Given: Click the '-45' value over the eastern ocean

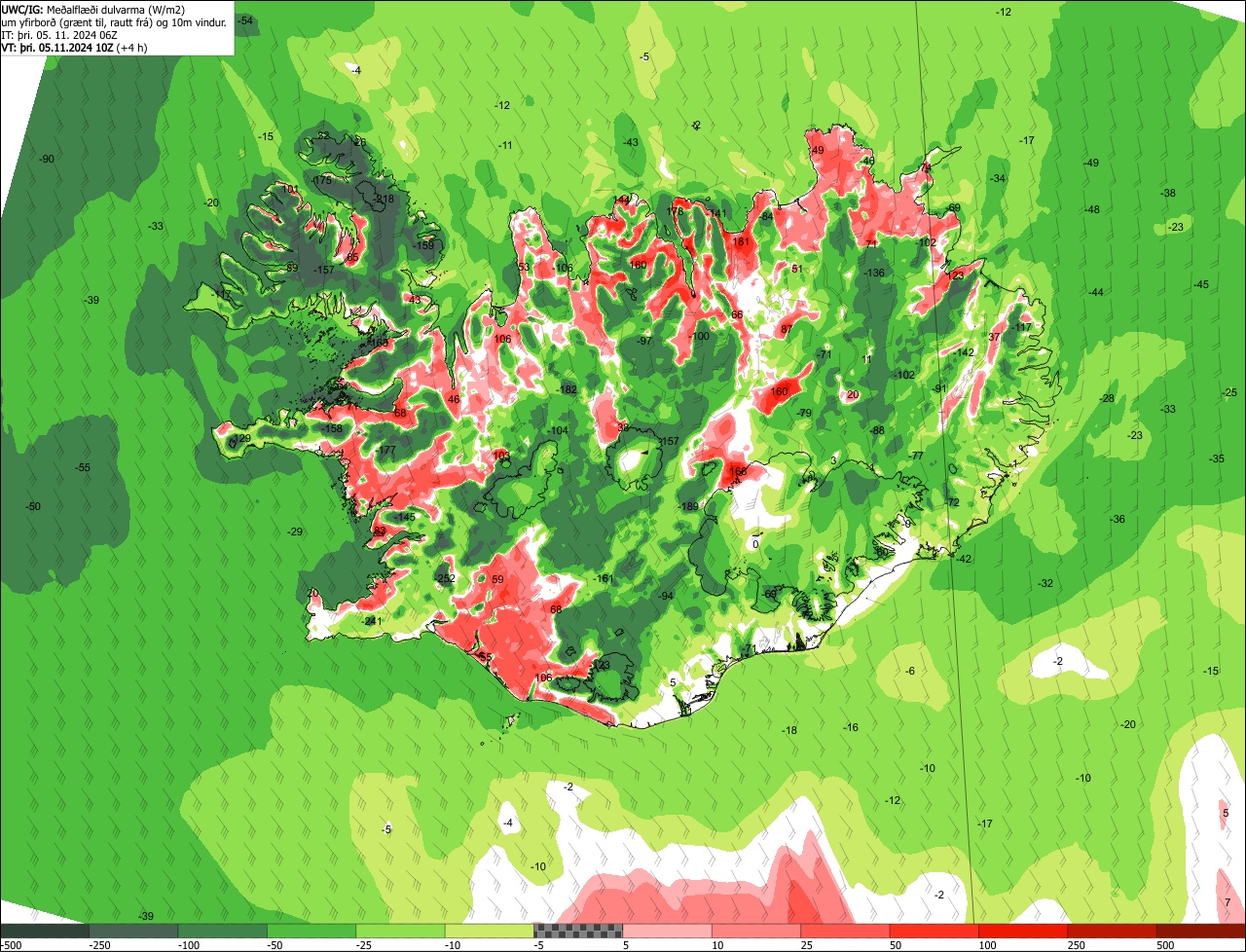Looking at the screenshot, I should point(1201,284).
